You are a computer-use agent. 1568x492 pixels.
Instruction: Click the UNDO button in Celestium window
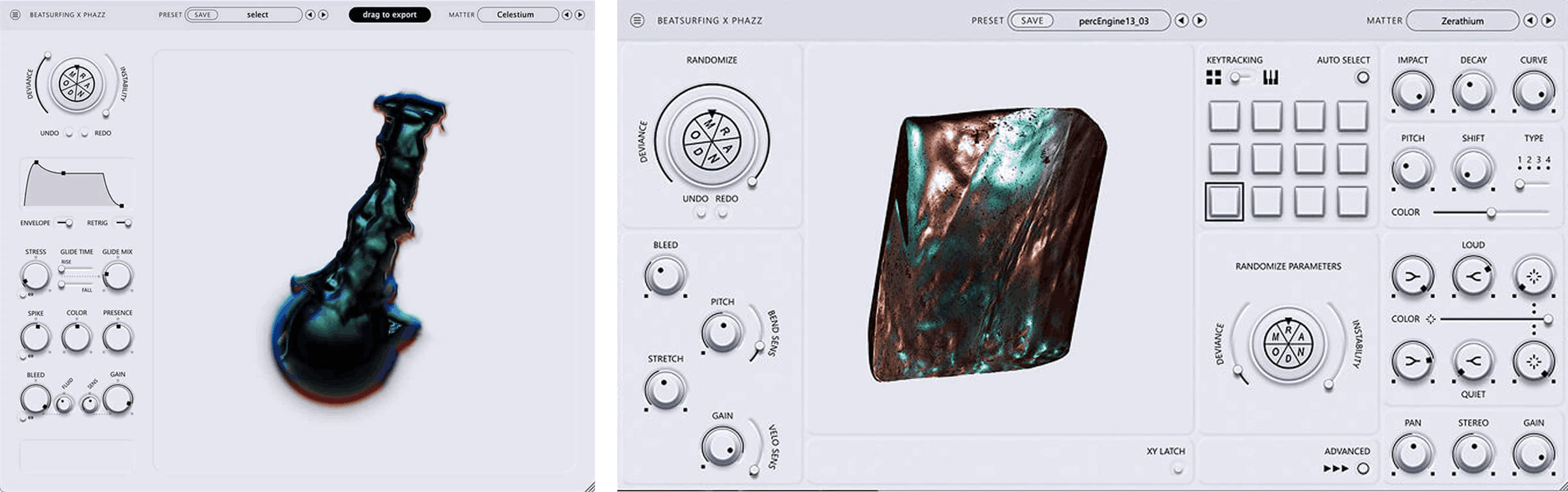69,133
